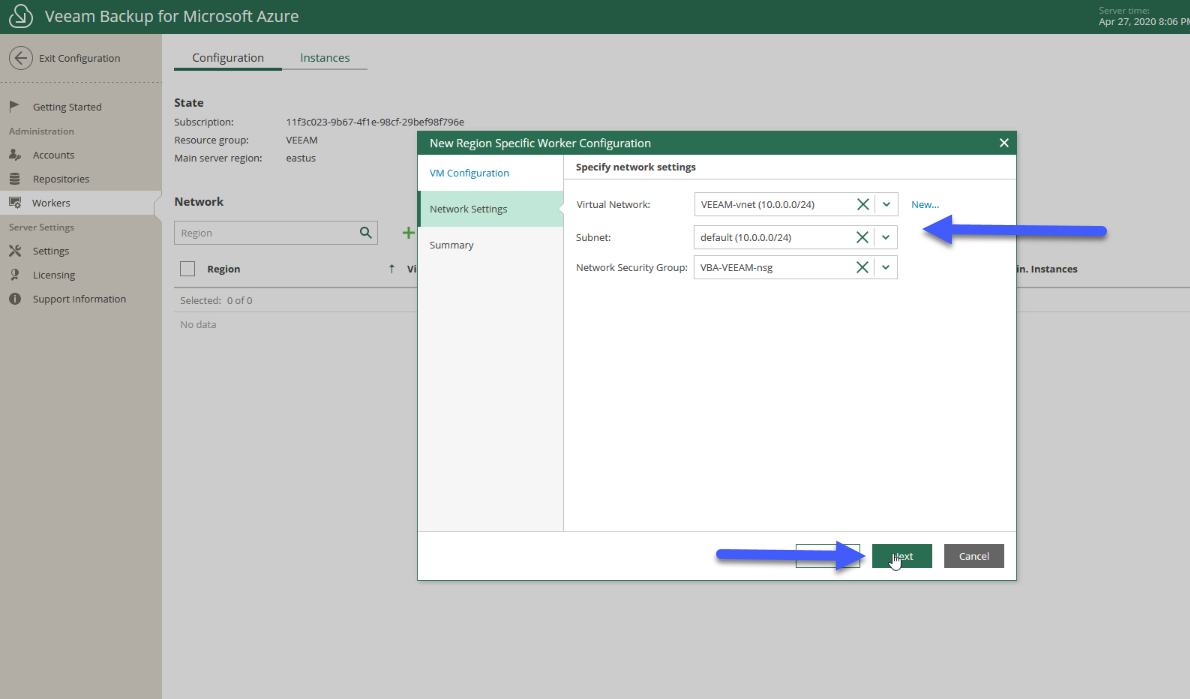Go to VM Configuration wizard step
Viewport: 1190px width, 699px height.
pyautogui.click(x=469, y=173)
